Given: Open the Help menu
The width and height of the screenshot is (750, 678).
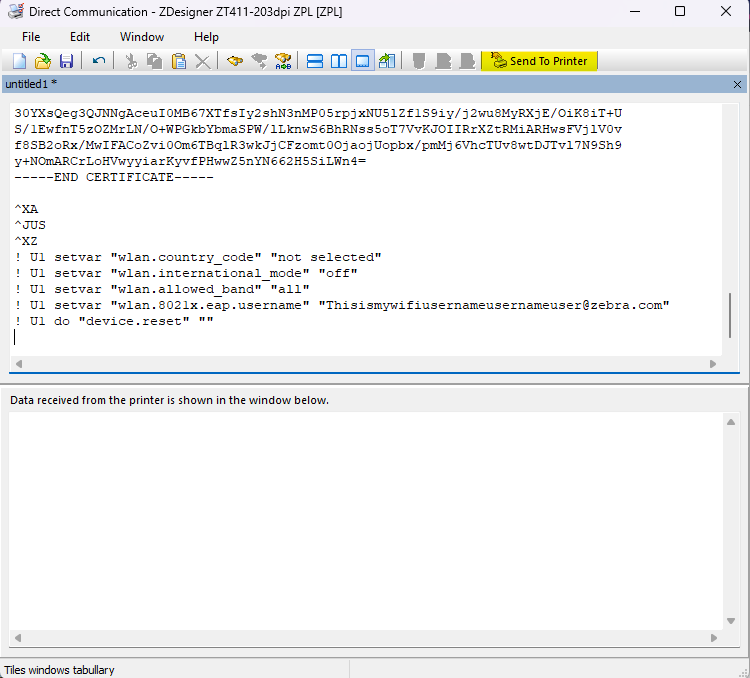Looking at the screenshot, I should point(206,37).
